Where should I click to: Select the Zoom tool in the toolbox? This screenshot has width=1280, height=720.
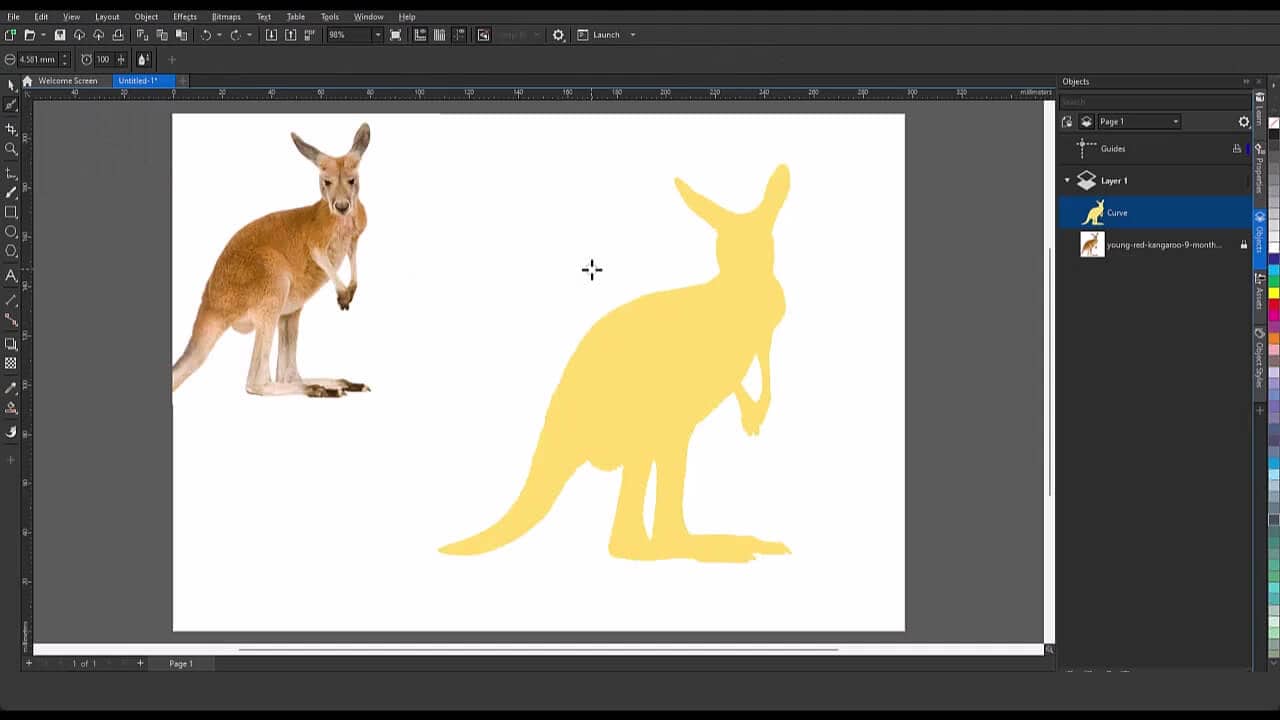pos(11,149)
